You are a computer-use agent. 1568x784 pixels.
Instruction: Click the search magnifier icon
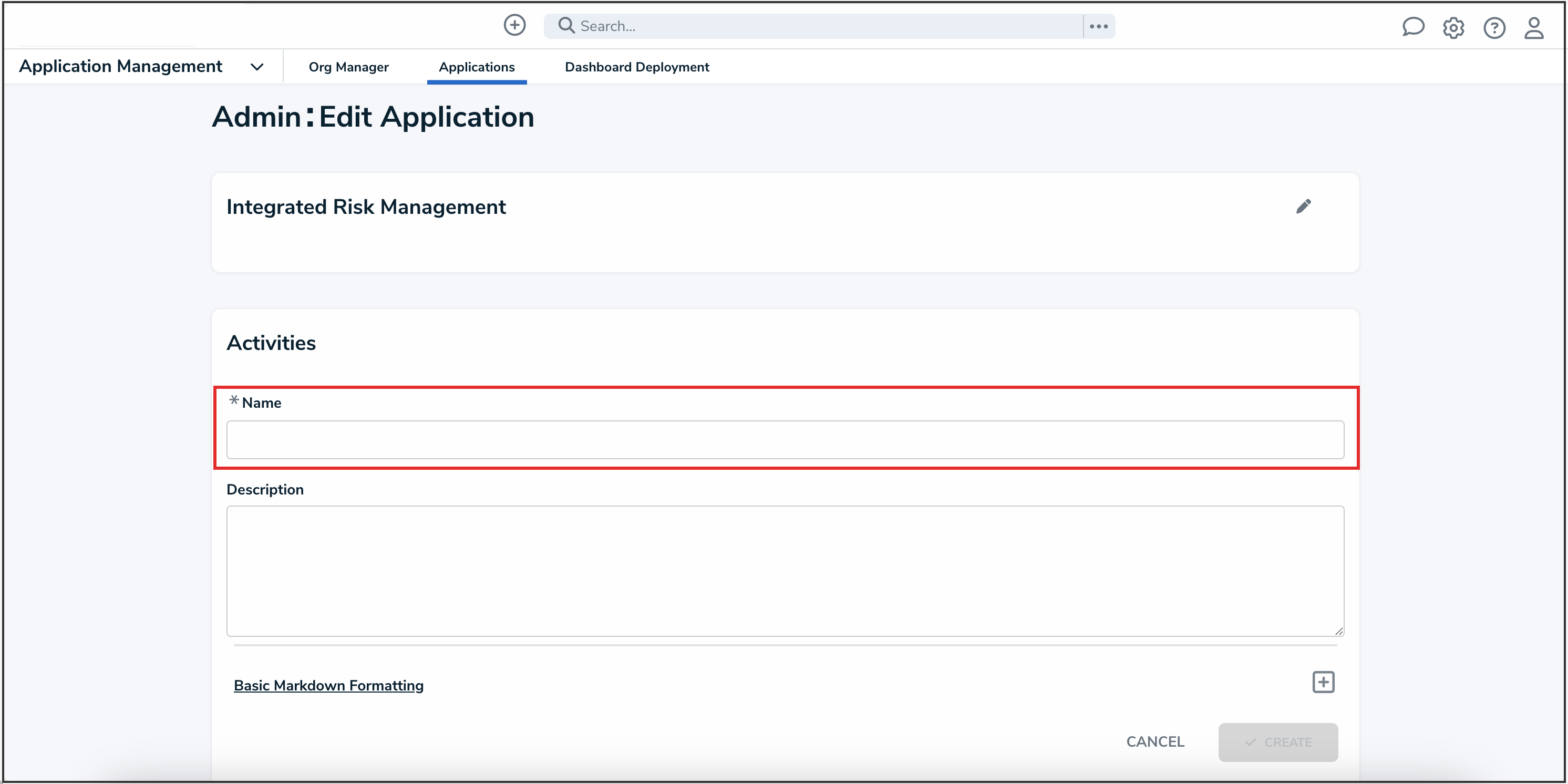pos(566,26)
